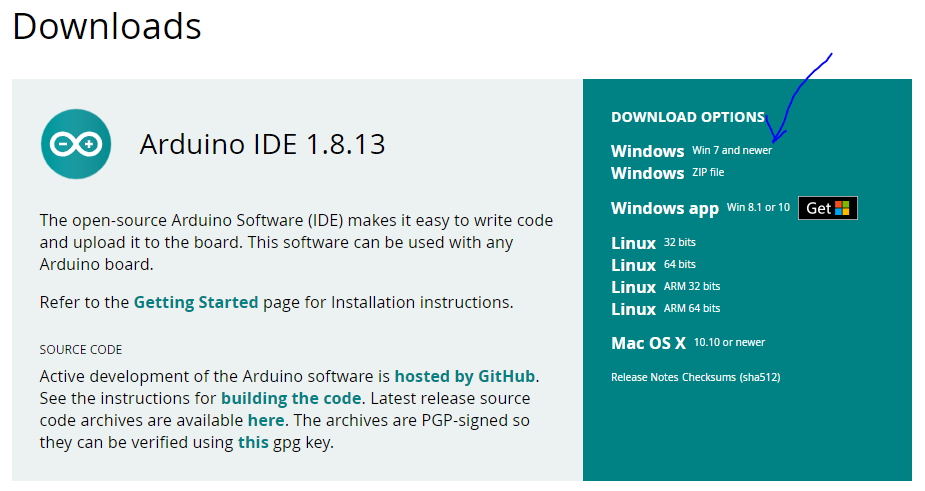Viewport: 925px width, 491px height.
Task: Download Linux ARM 32 bits version
Action: [665, 287]
